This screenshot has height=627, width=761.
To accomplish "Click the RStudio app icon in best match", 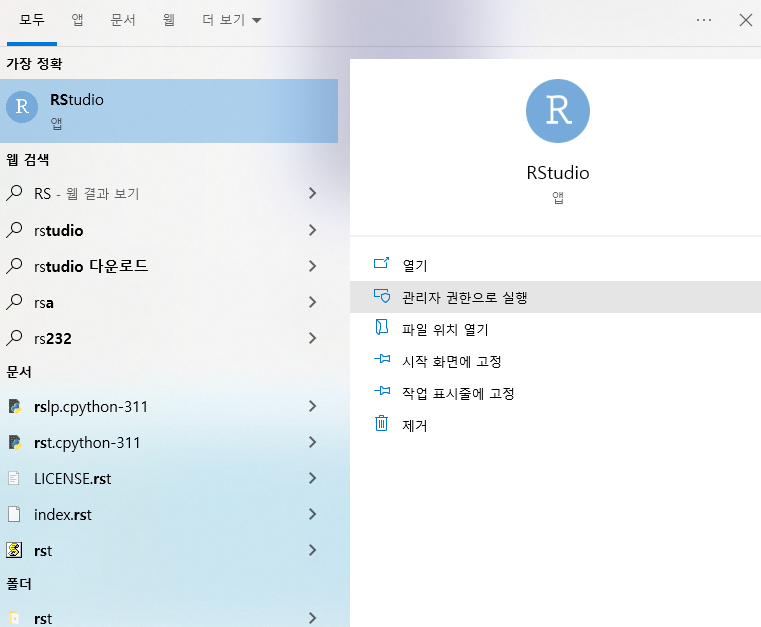I will point(22,107).
